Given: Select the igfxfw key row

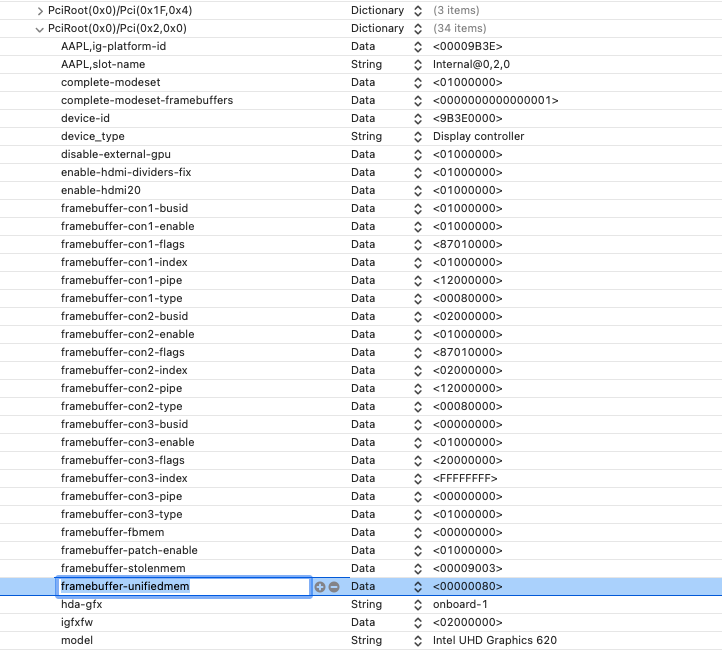Looking at the screenshot, I should click(x=361, y=622).
